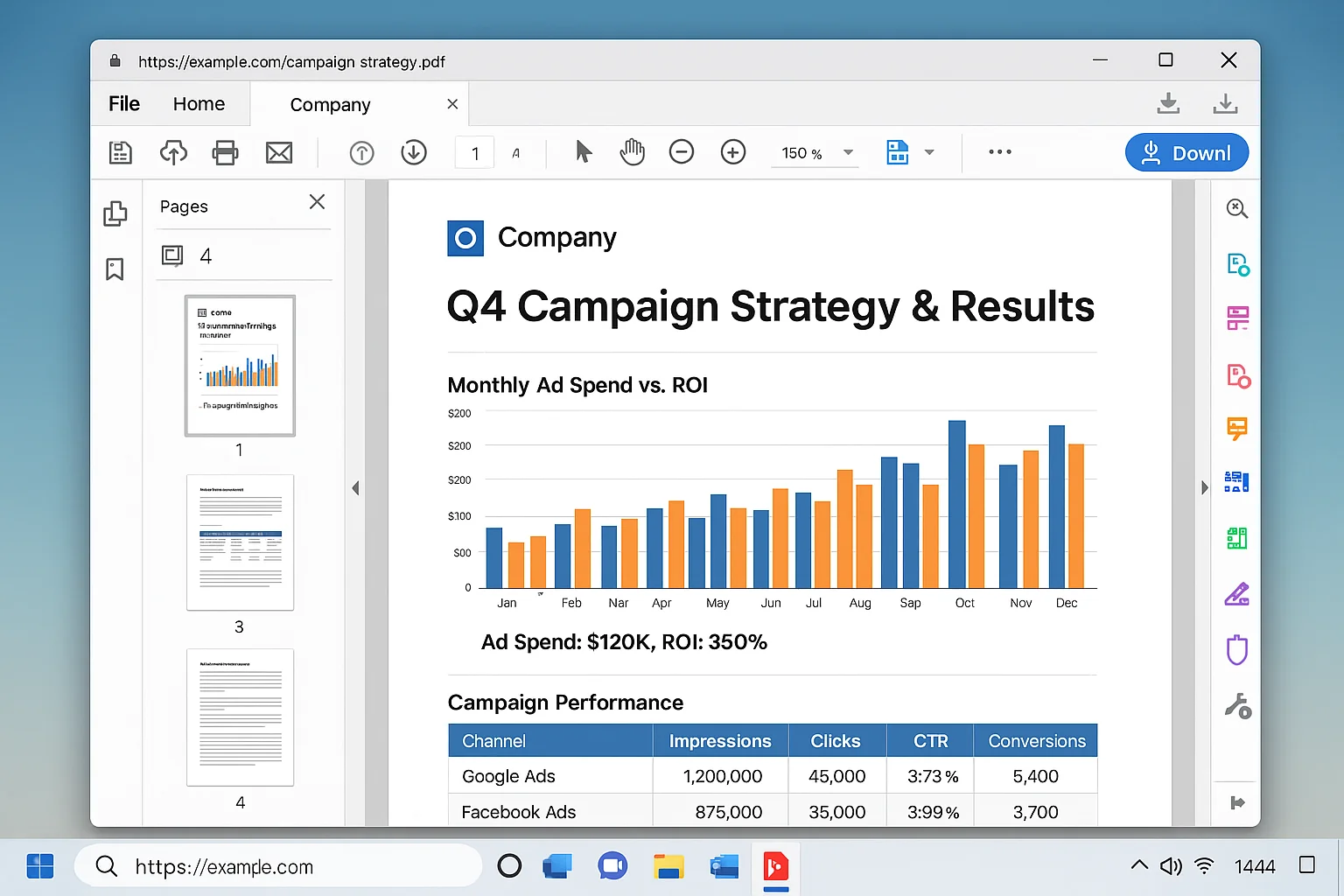
Task: Print the campaign strategy PDF
Action: click(225, 152)
